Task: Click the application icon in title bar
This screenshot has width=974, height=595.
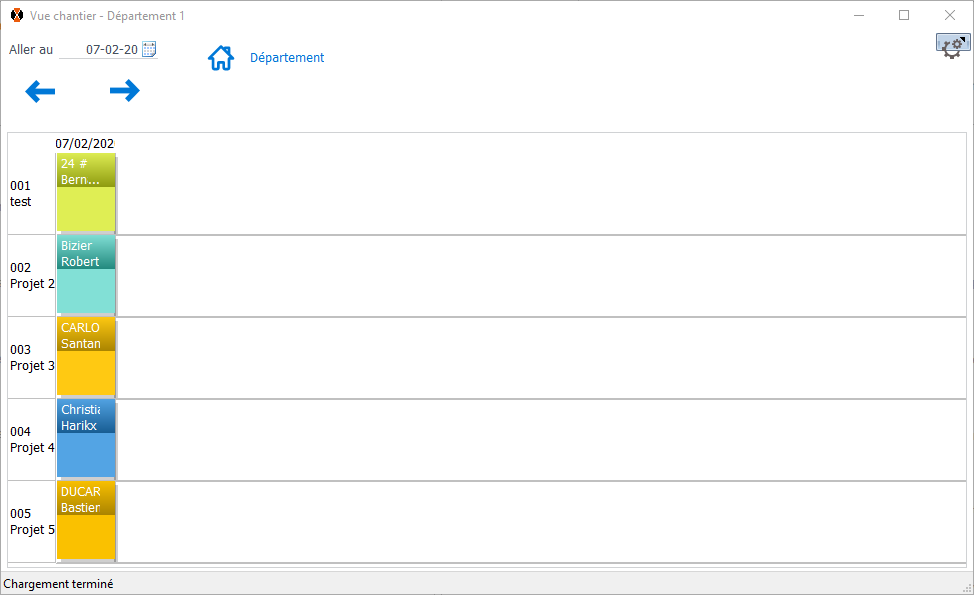Action: pos(16,16)
